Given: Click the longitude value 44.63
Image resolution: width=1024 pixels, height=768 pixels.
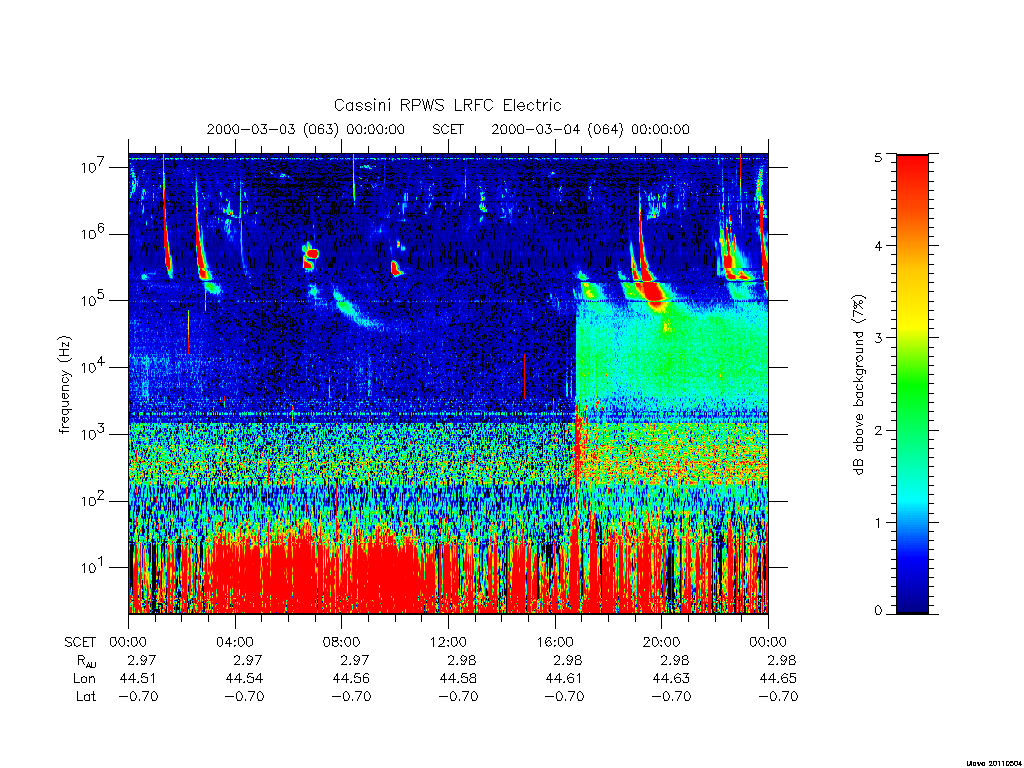Looking at the screenshot, I should (x=671, y=679).
